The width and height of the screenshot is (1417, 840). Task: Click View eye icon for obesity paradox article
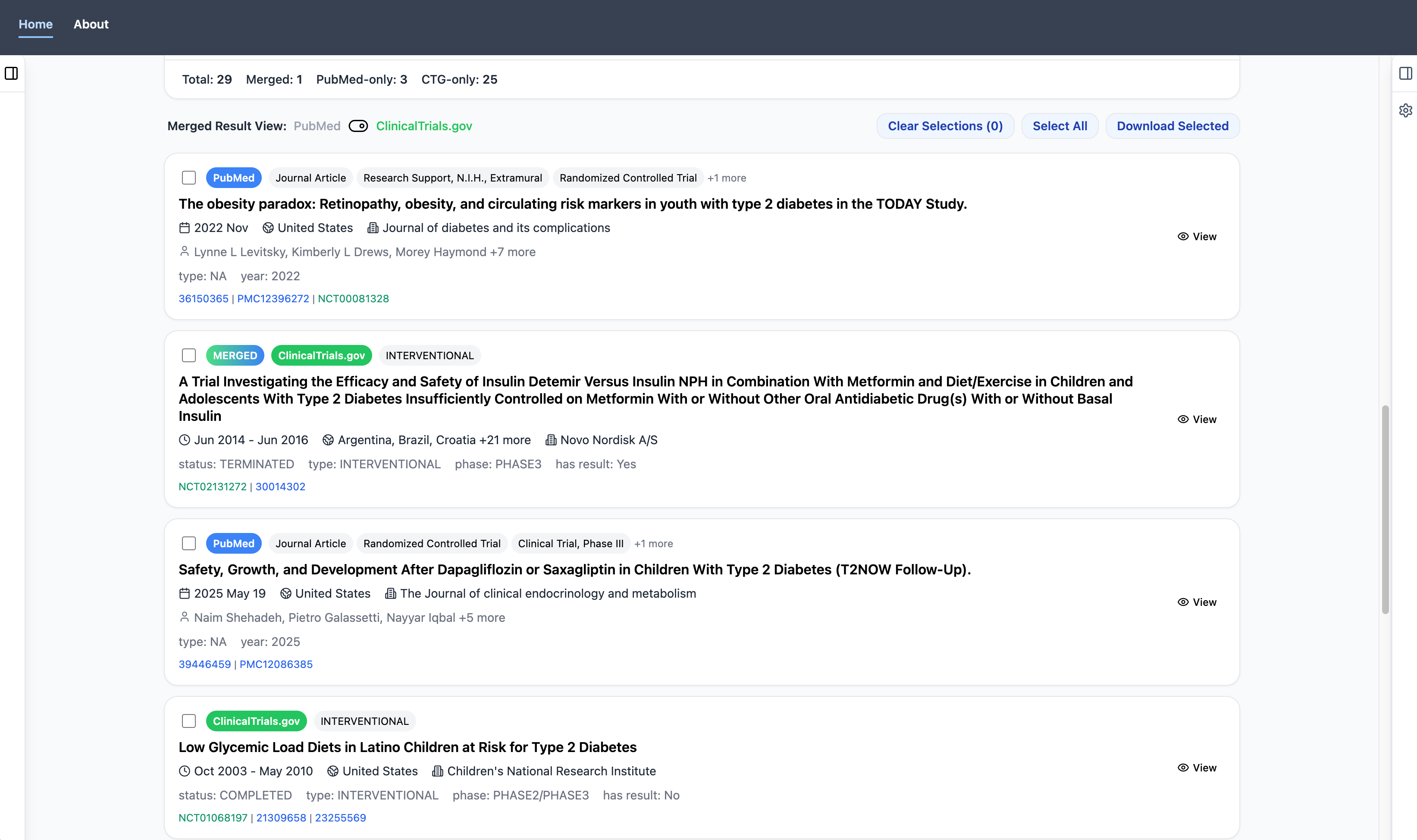coord(1183,237)
